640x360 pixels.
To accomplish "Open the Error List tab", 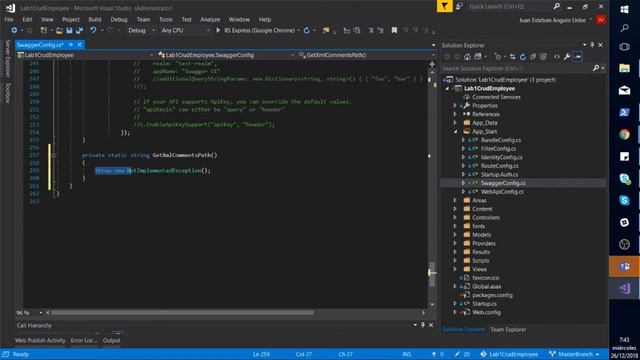I will [84, 340].
